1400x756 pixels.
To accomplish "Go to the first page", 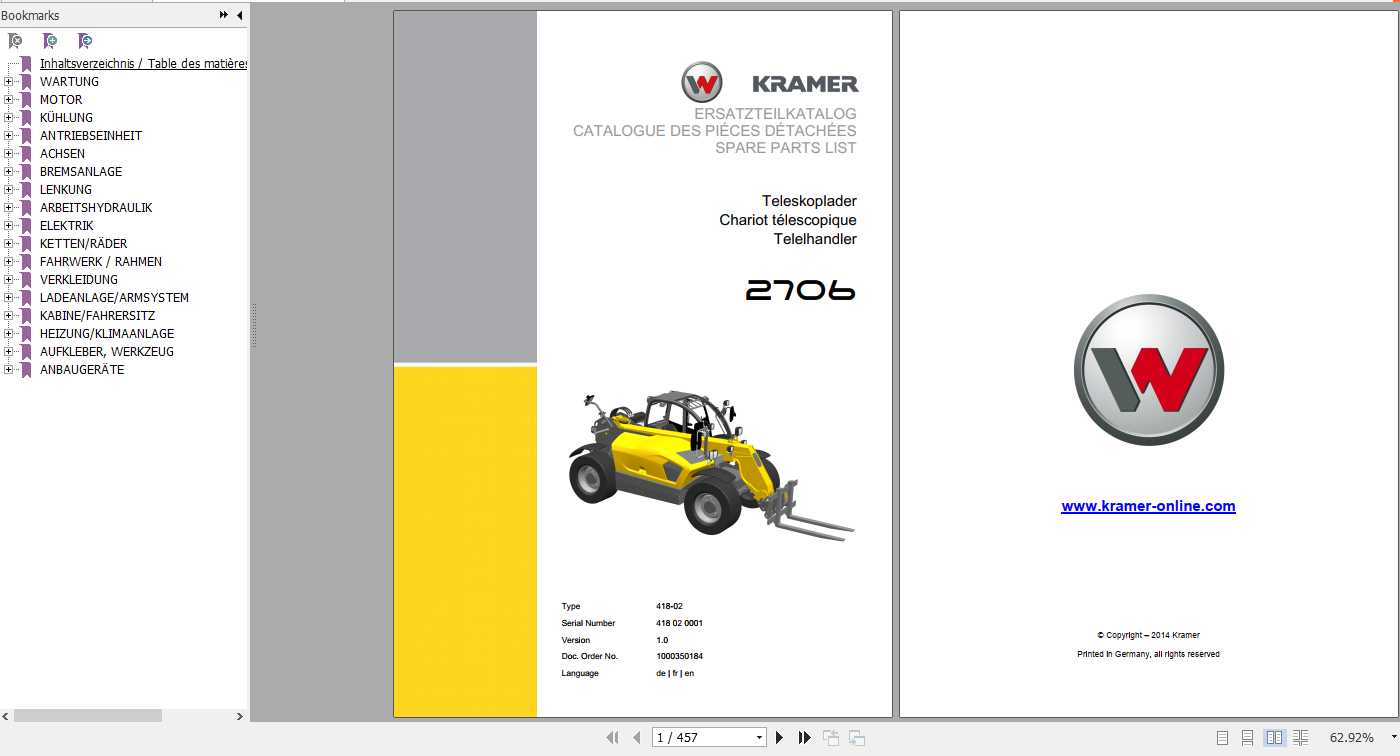I will coord(612,738).
